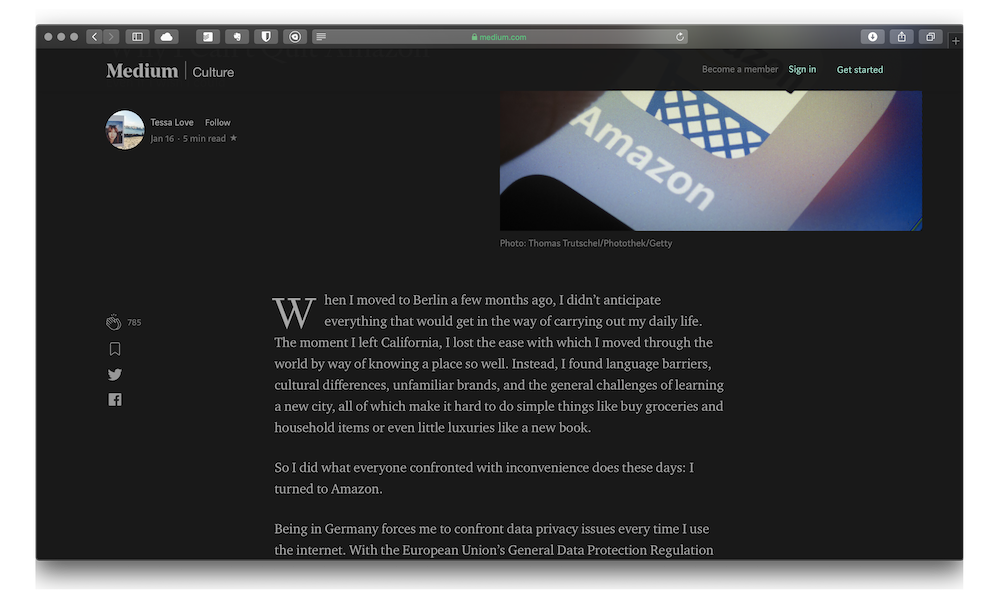
Task: Open author name Tessa Love
Action: (172, 122)
